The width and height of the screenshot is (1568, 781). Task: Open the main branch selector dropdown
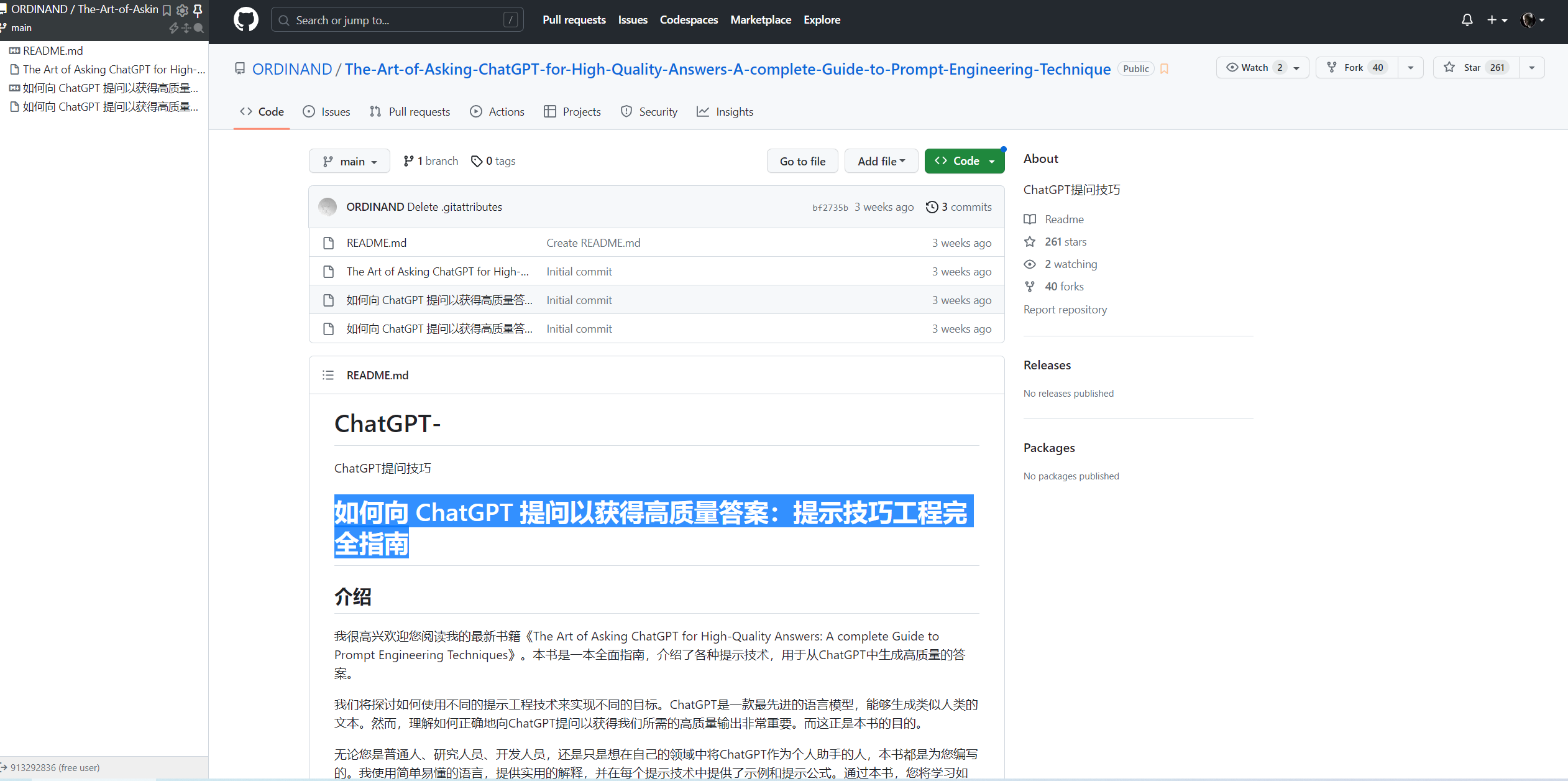(x=349, y=161)
